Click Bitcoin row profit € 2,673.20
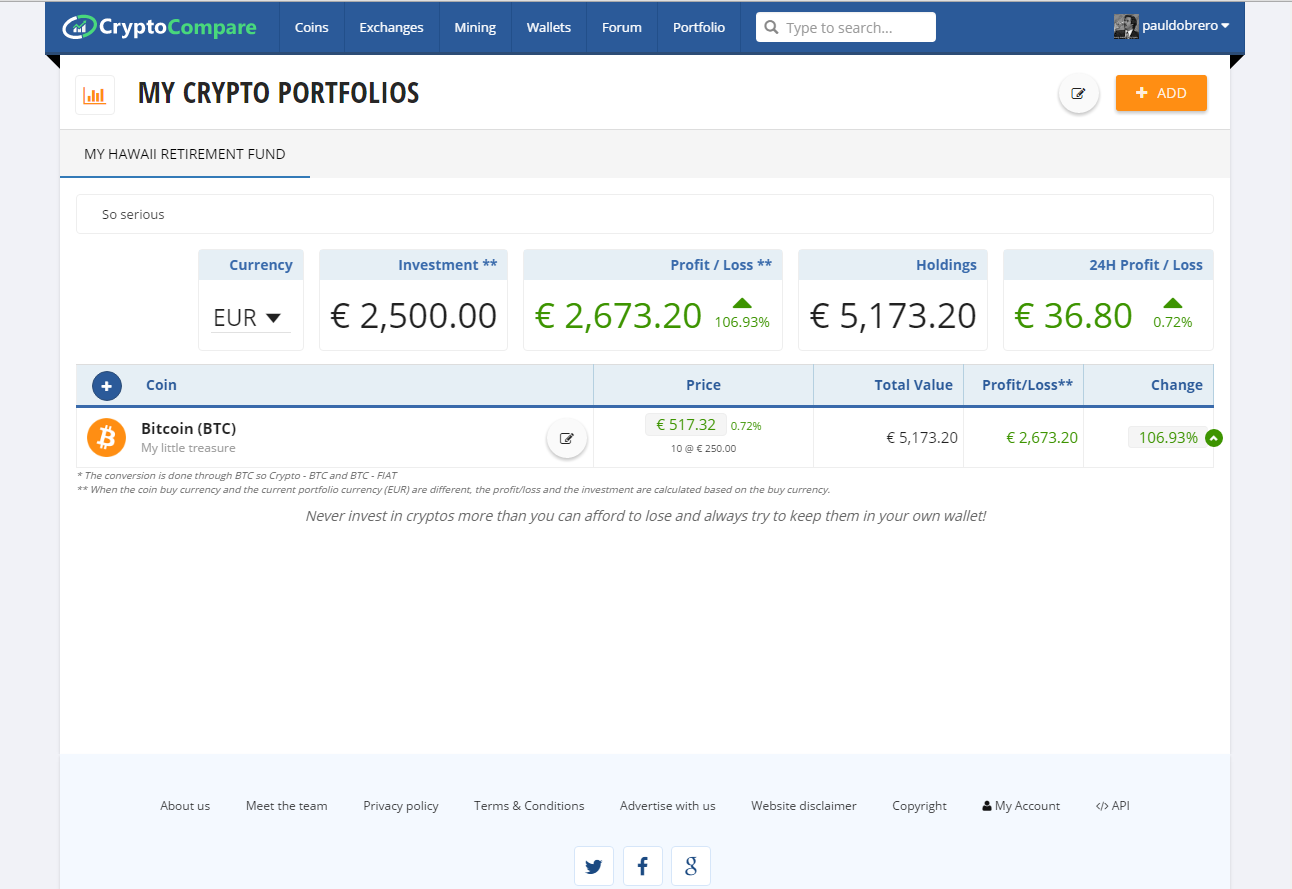The width and height of the screenshot is (1292, 889). point(1042,438)
